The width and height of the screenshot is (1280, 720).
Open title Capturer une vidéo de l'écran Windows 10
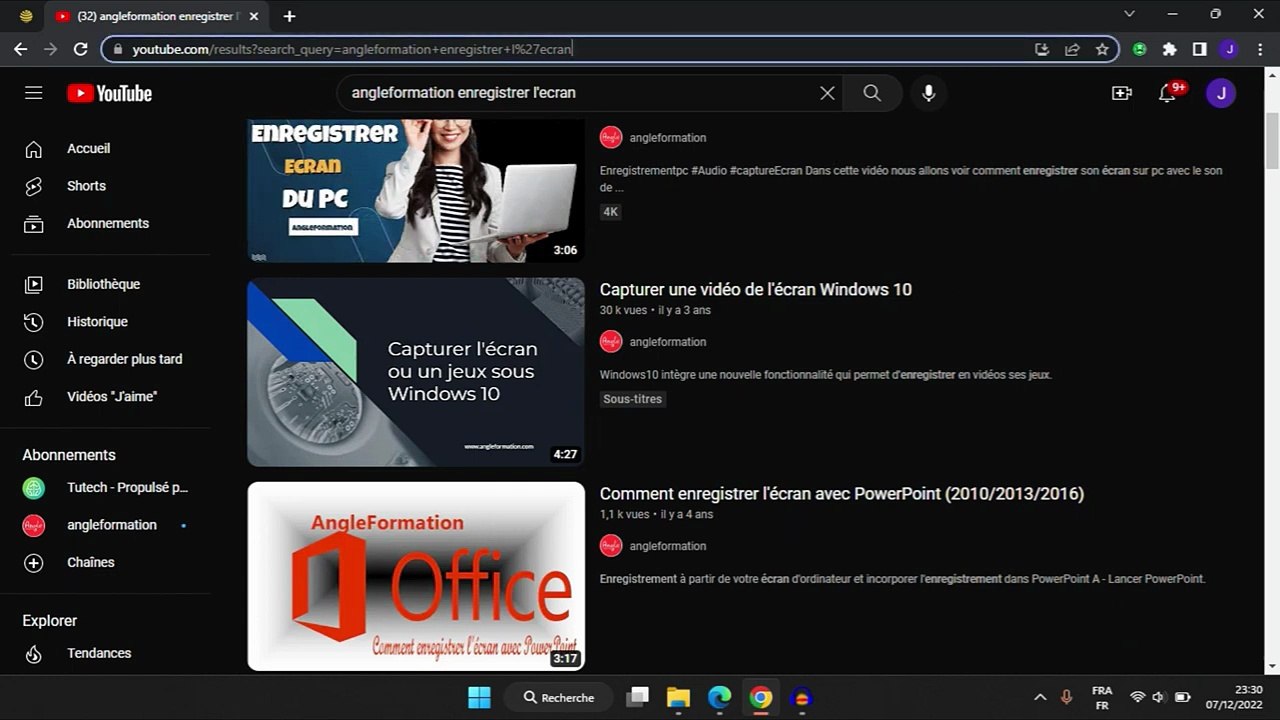click(x=756, y=289)
